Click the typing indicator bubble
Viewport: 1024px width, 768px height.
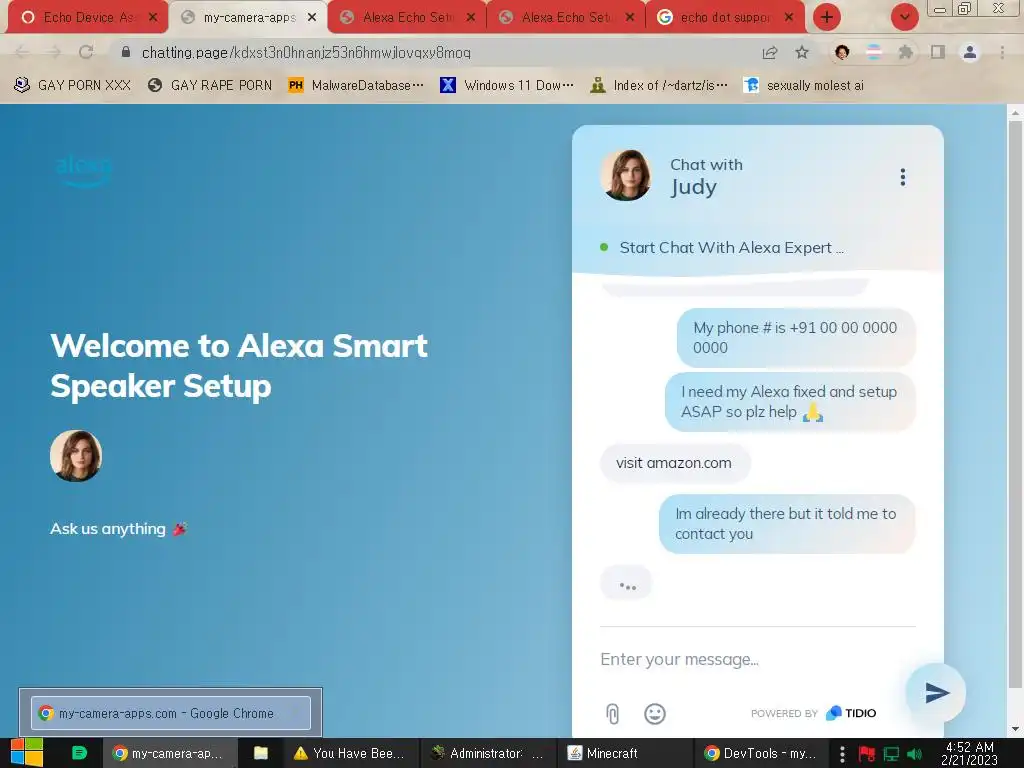626,583
